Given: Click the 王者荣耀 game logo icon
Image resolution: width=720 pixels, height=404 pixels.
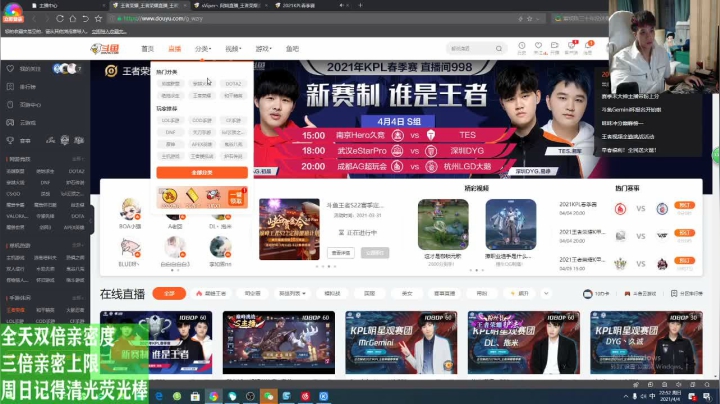Looking at the screenshot, I should pyautogui.click(x=111, y=71).
